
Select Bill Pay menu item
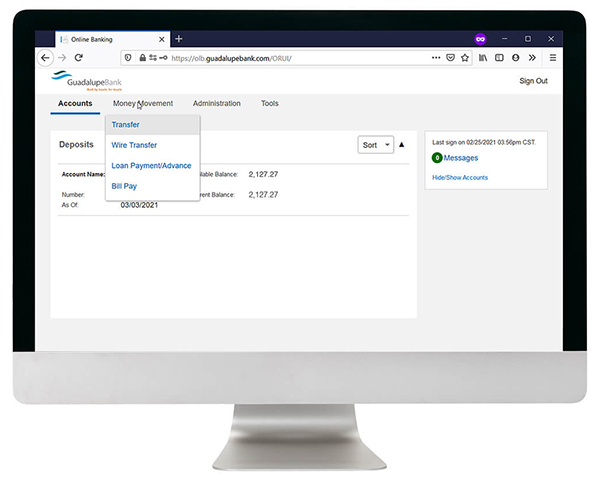[x=153, y=186]
